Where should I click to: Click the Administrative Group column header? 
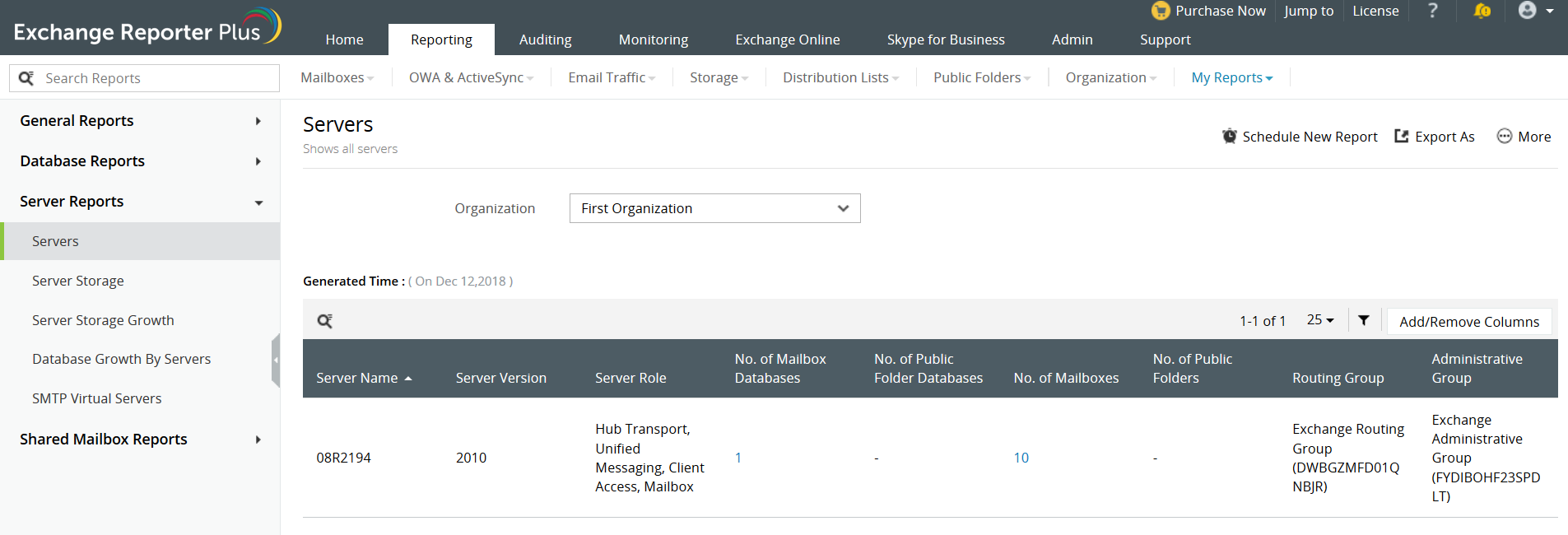pos(1477,369)
